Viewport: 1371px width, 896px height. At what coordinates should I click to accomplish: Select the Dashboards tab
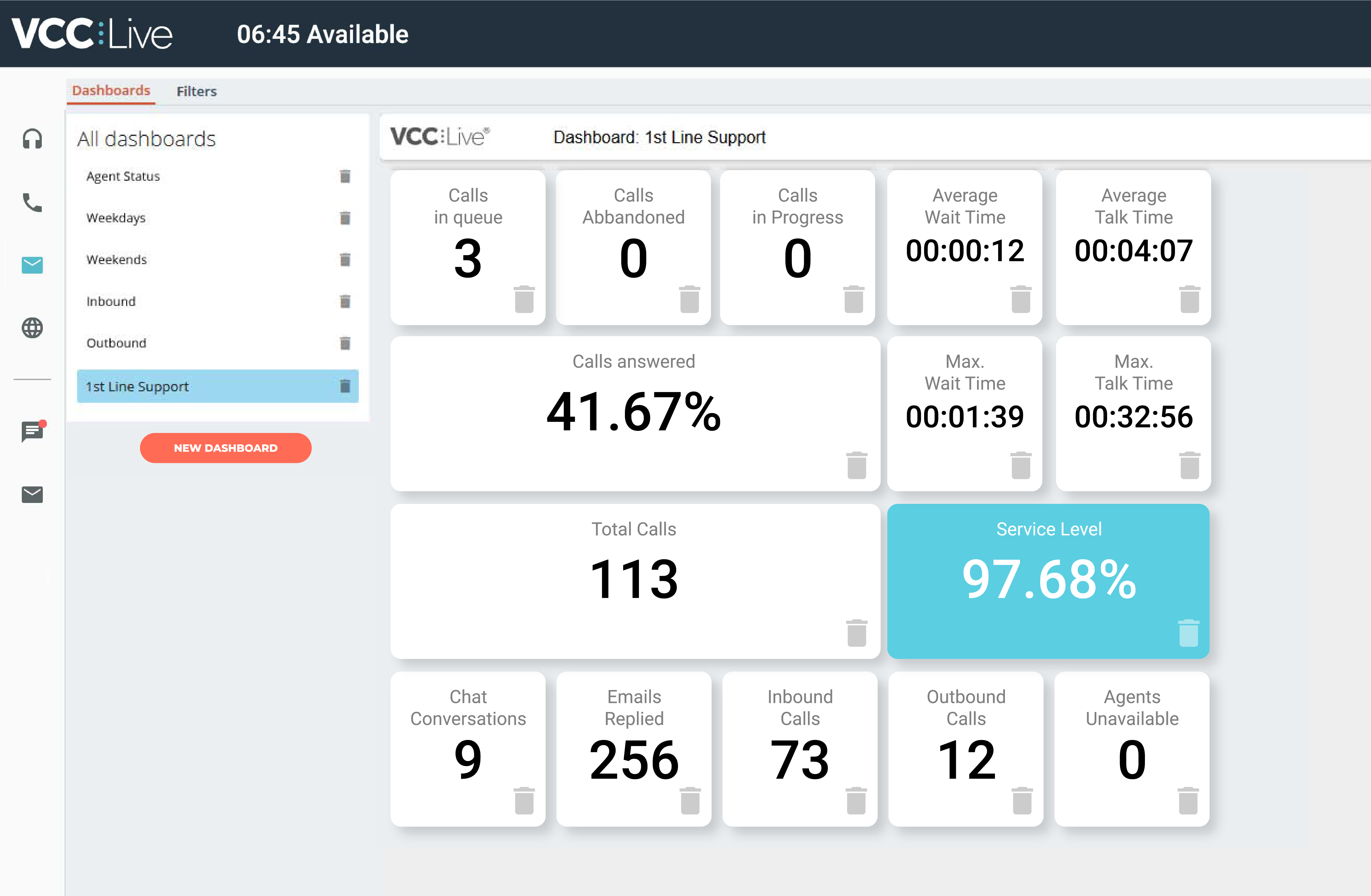[x=111, y=90]
